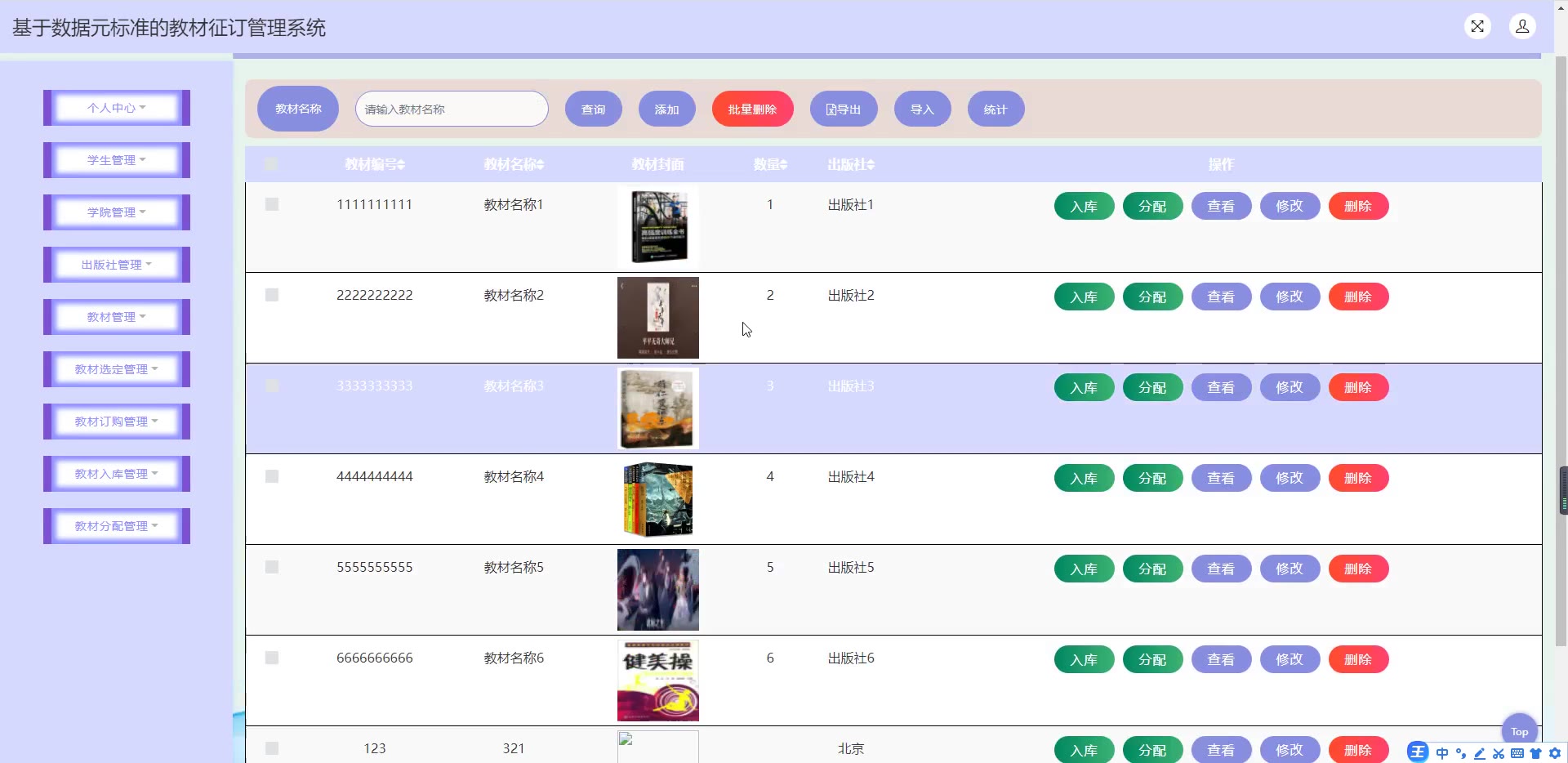Expand the 教材选定管理 sidebar menu
Image resolution: width=1568 pixels, height=763 pixels.
(117, 369)
